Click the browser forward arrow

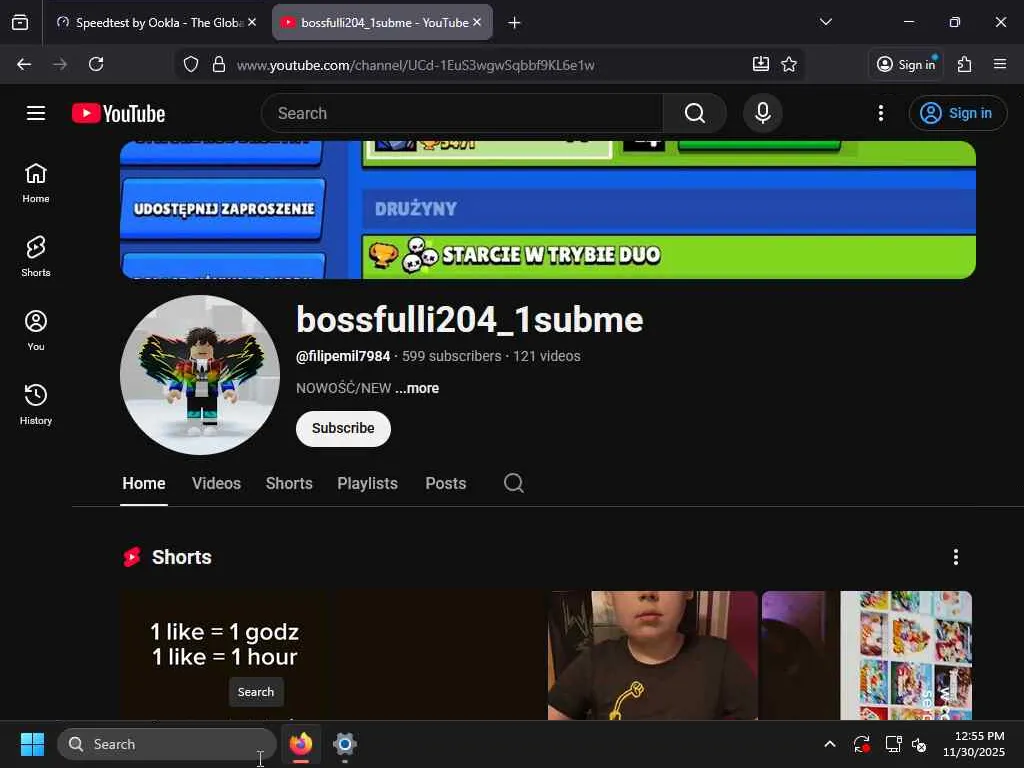pos(60,64)
